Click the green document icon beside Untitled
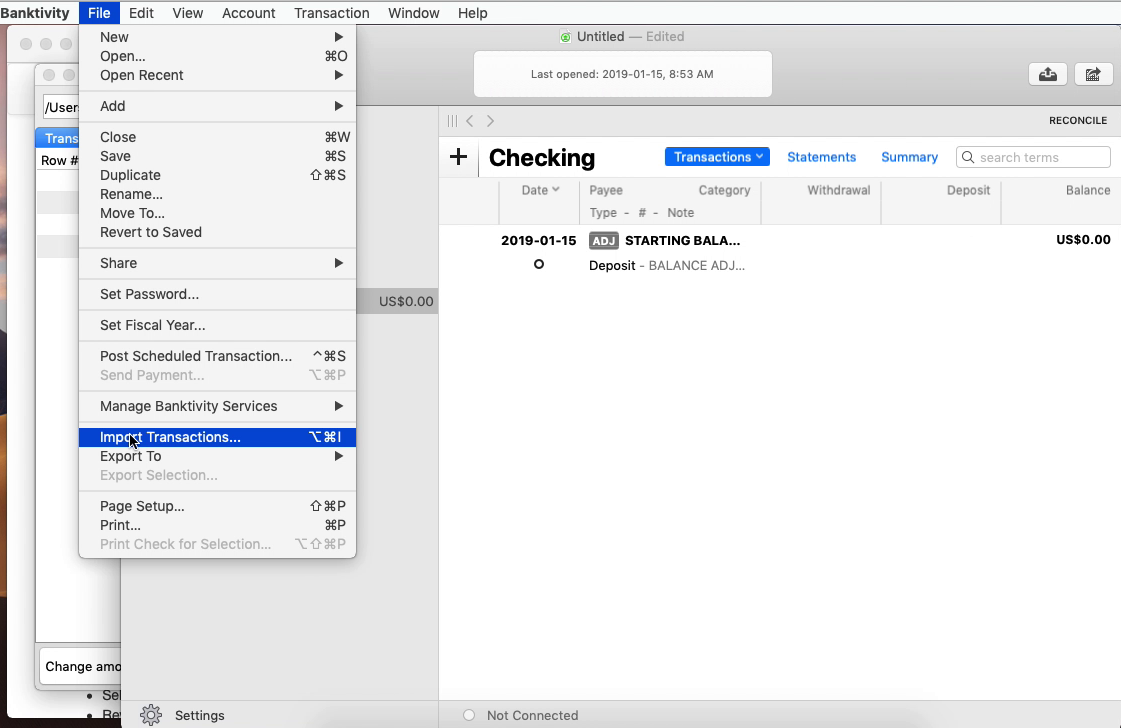Viewport: 1121px width, 728px height. tap(566, 36)
